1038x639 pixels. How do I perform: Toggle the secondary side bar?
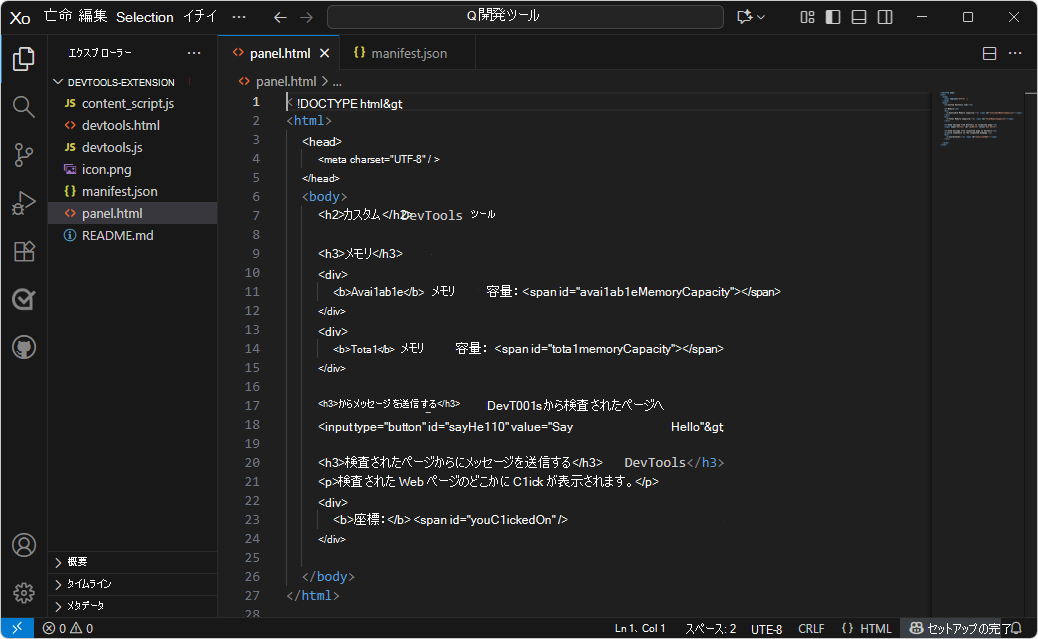(884, 17)
